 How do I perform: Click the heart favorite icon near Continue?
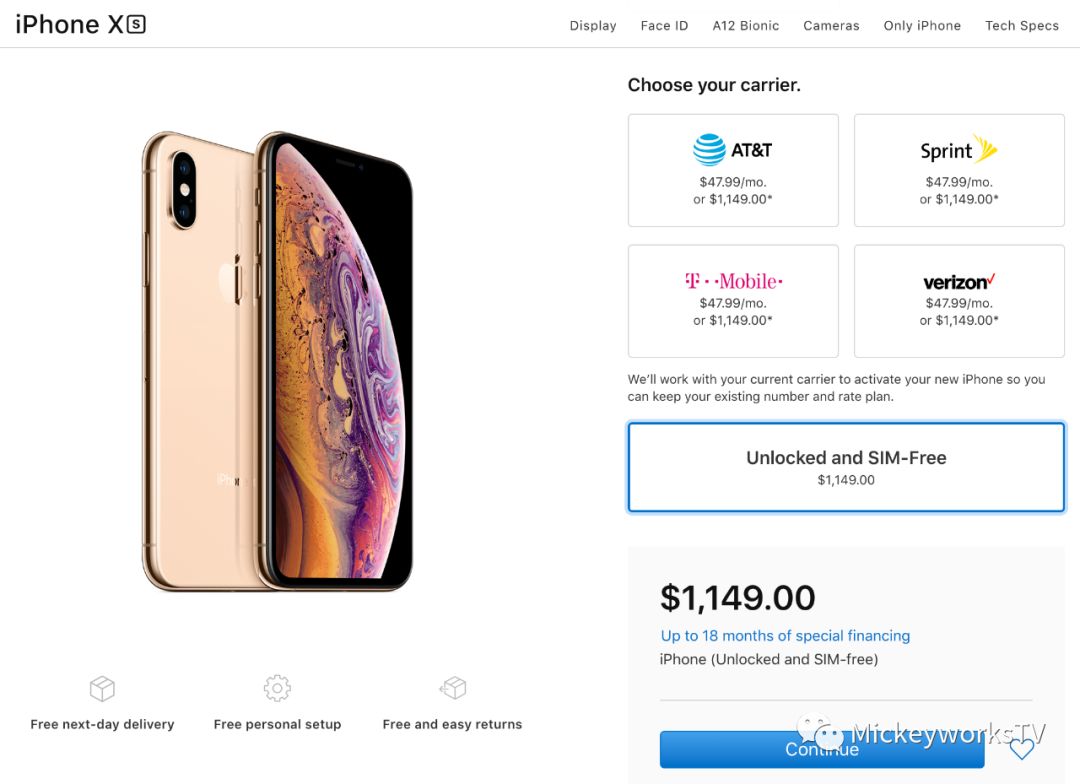1021,748
